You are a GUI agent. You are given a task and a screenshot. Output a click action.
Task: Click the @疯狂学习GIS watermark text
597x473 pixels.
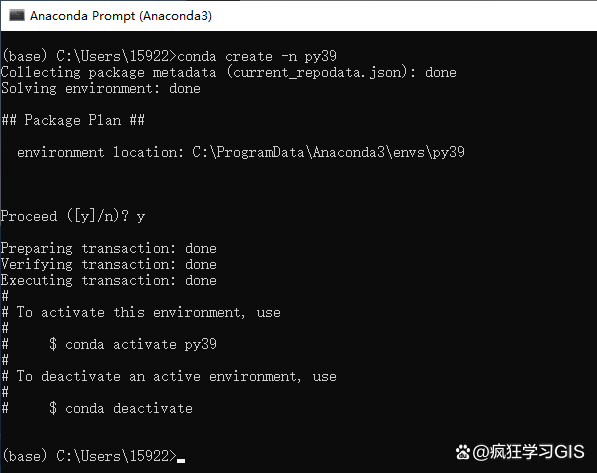528,452
